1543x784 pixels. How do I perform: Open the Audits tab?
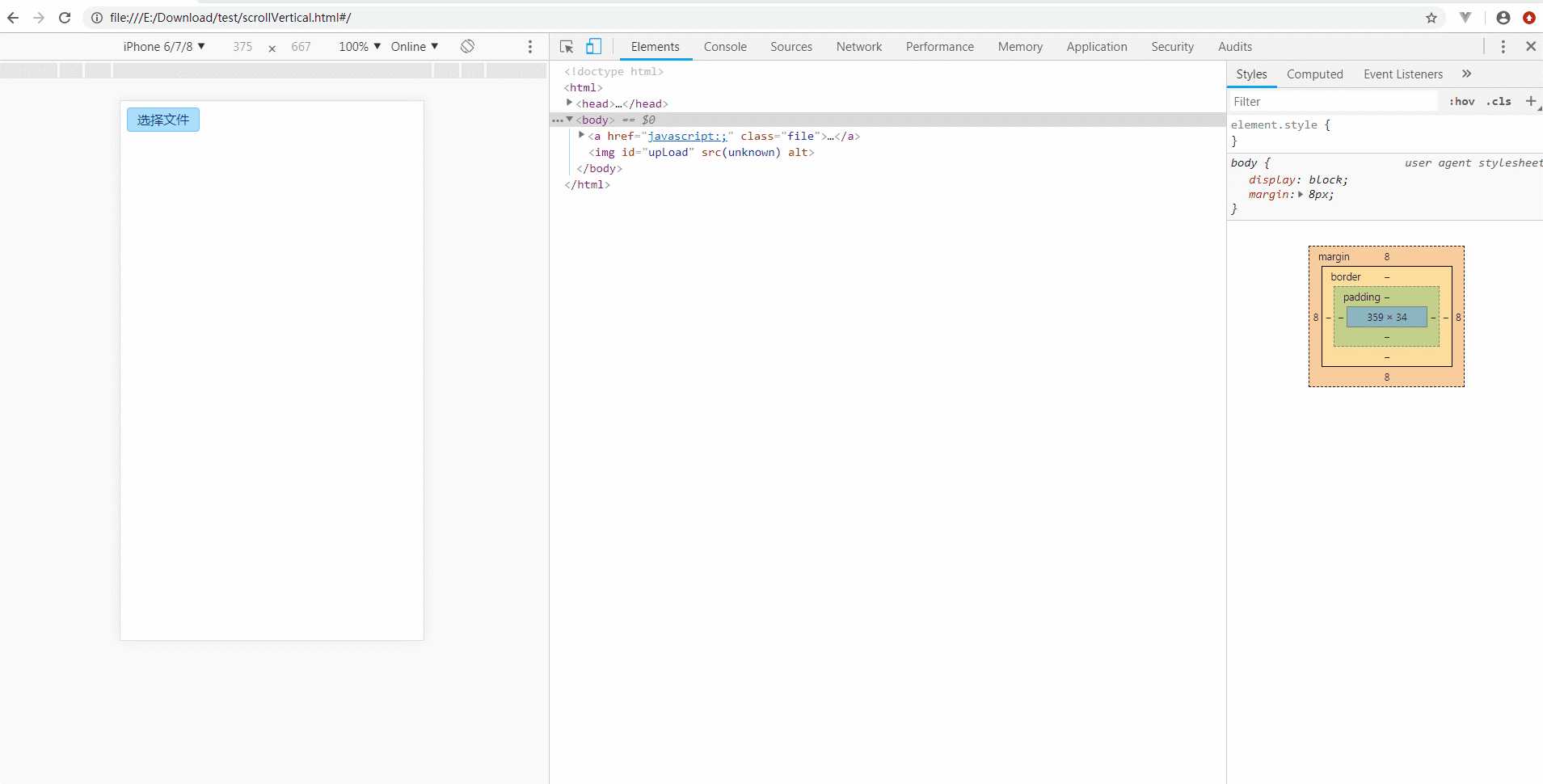(1235, 47)
